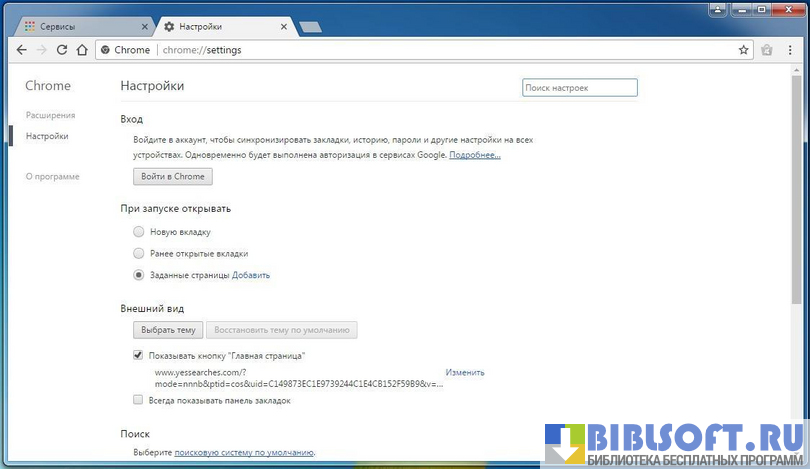Click the extension icon beside the star
This screenshot has width=810, height=469.
click(x=766, y=50)
